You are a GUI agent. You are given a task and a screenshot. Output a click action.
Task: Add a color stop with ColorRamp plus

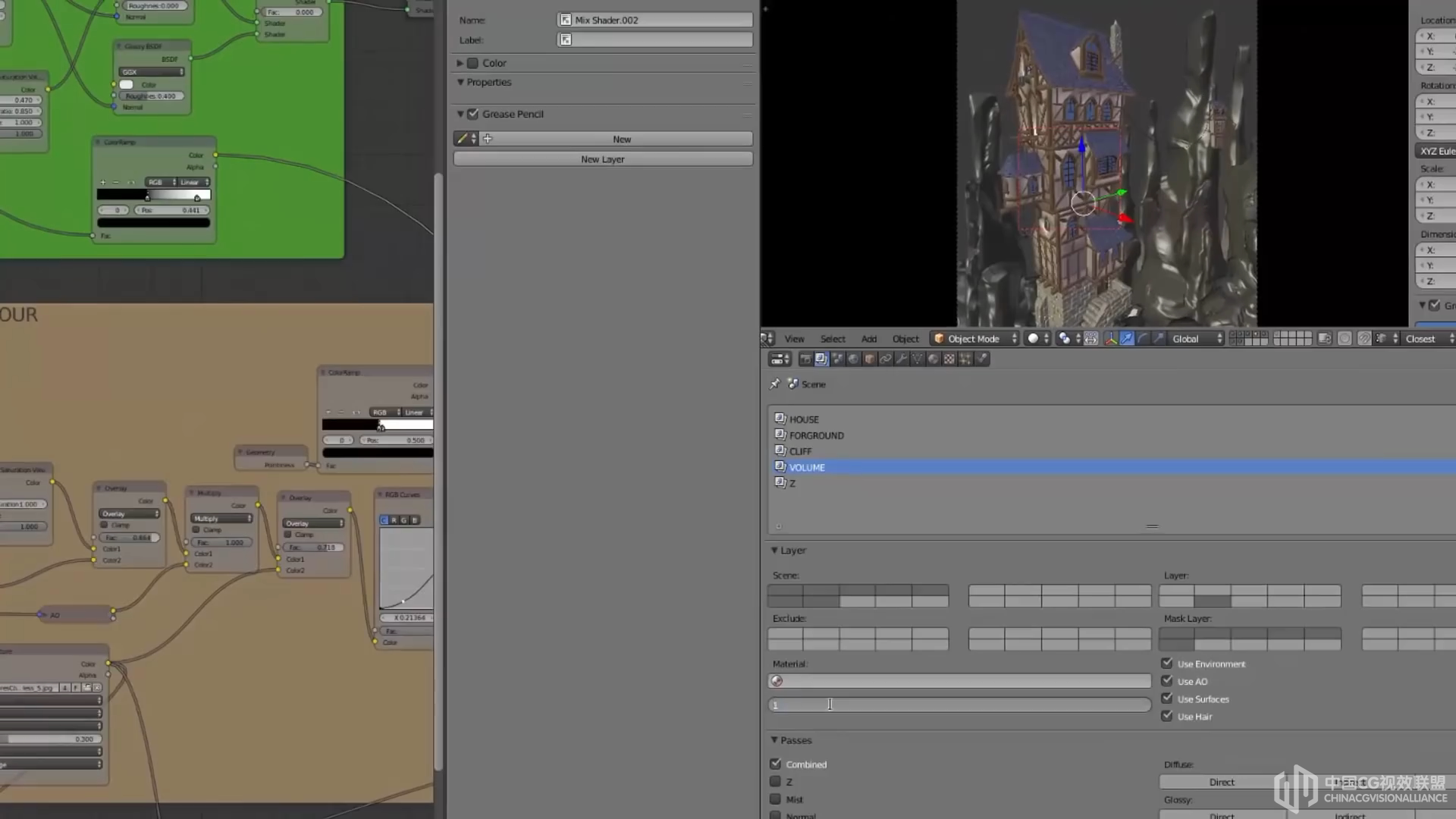click(x=102, y=182)
